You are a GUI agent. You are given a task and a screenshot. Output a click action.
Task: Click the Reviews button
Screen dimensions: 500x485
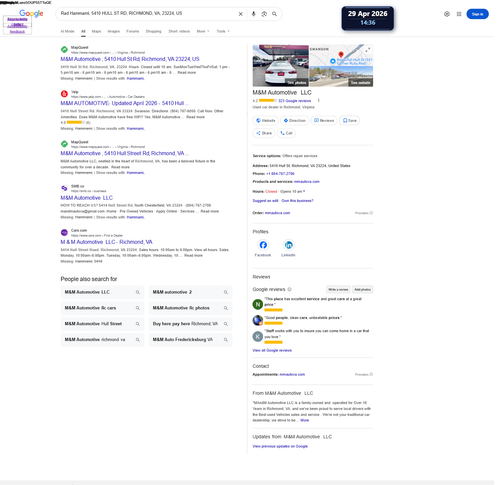(x=324, y=121)
